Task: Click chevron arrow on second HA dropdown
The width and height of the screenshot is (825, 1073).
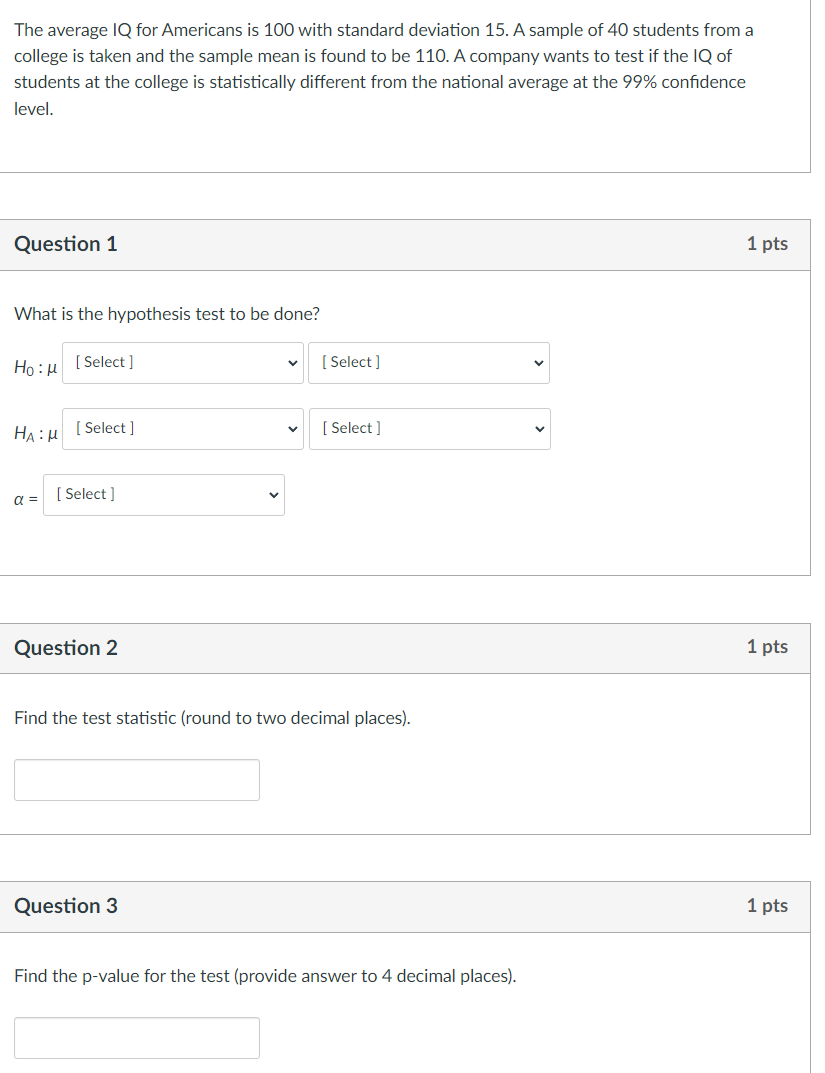Action: pyautogui.click(x=539, y=429)
